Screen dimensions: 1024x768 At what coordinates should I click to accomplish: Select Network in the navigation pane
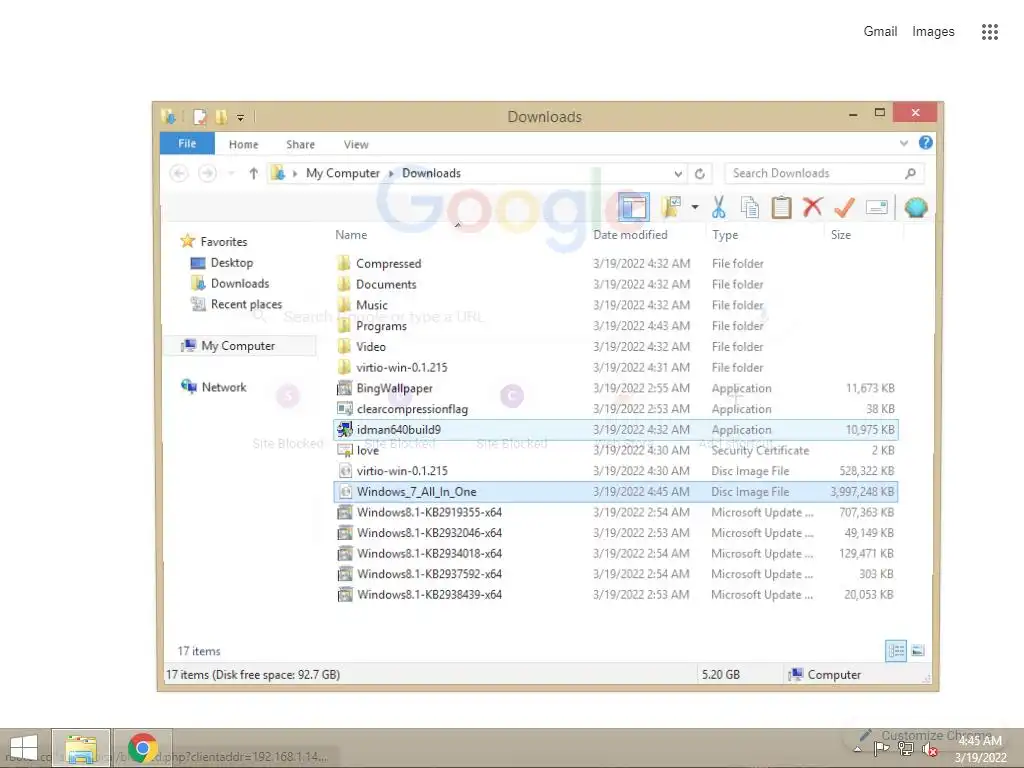tap(223, 387)
